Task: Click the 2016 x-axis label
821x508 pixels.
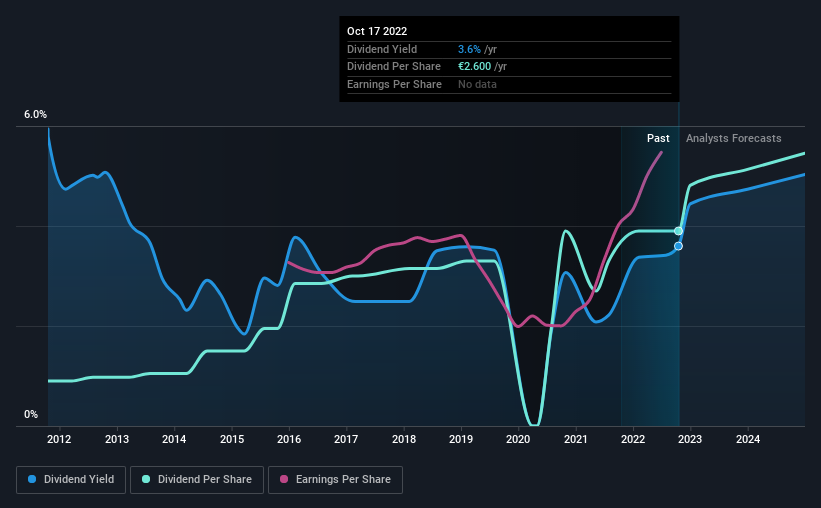Action: pyautogui.click(x=289, y=439)
